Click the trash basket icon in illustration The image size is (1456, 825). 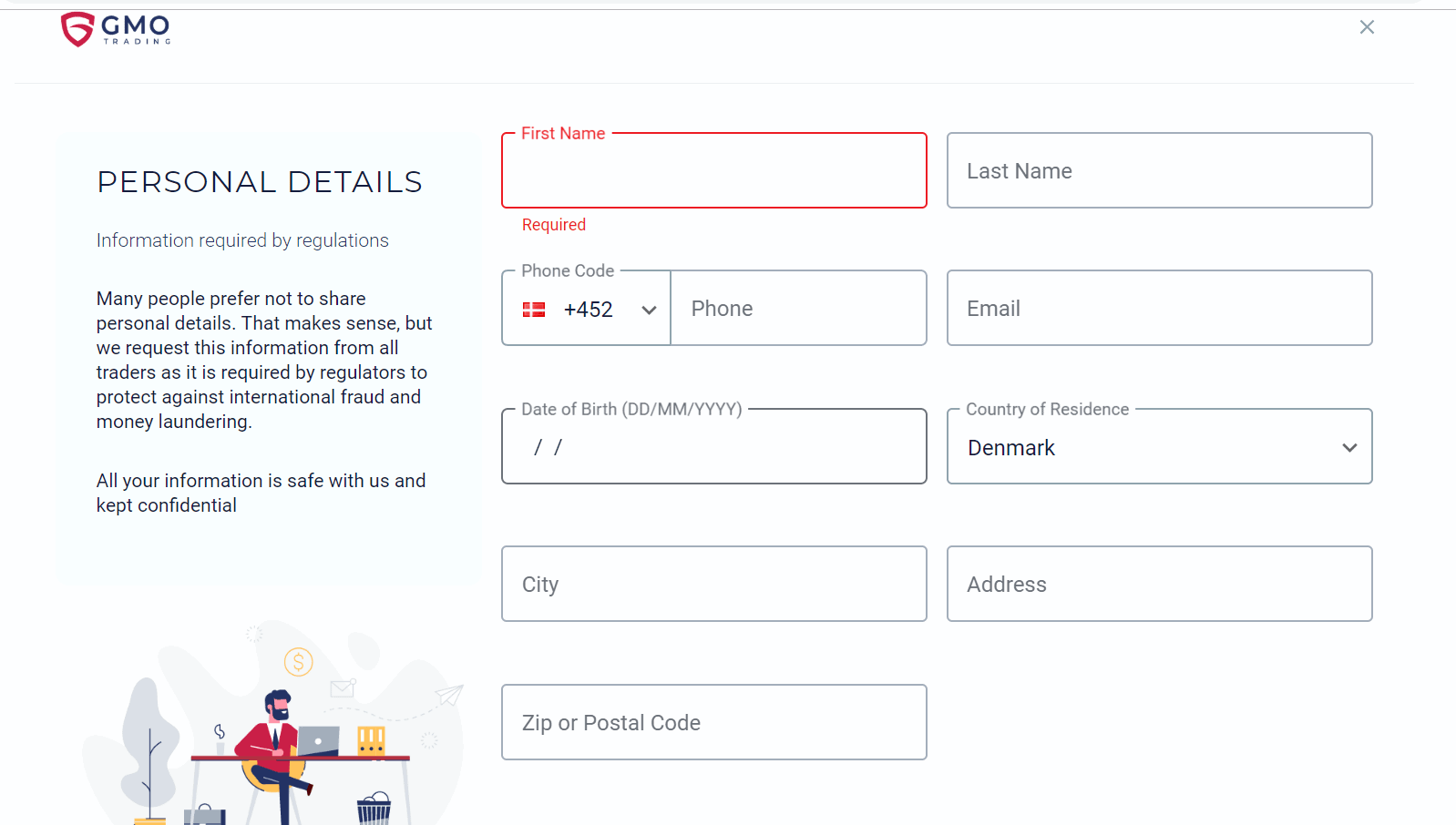374,808
